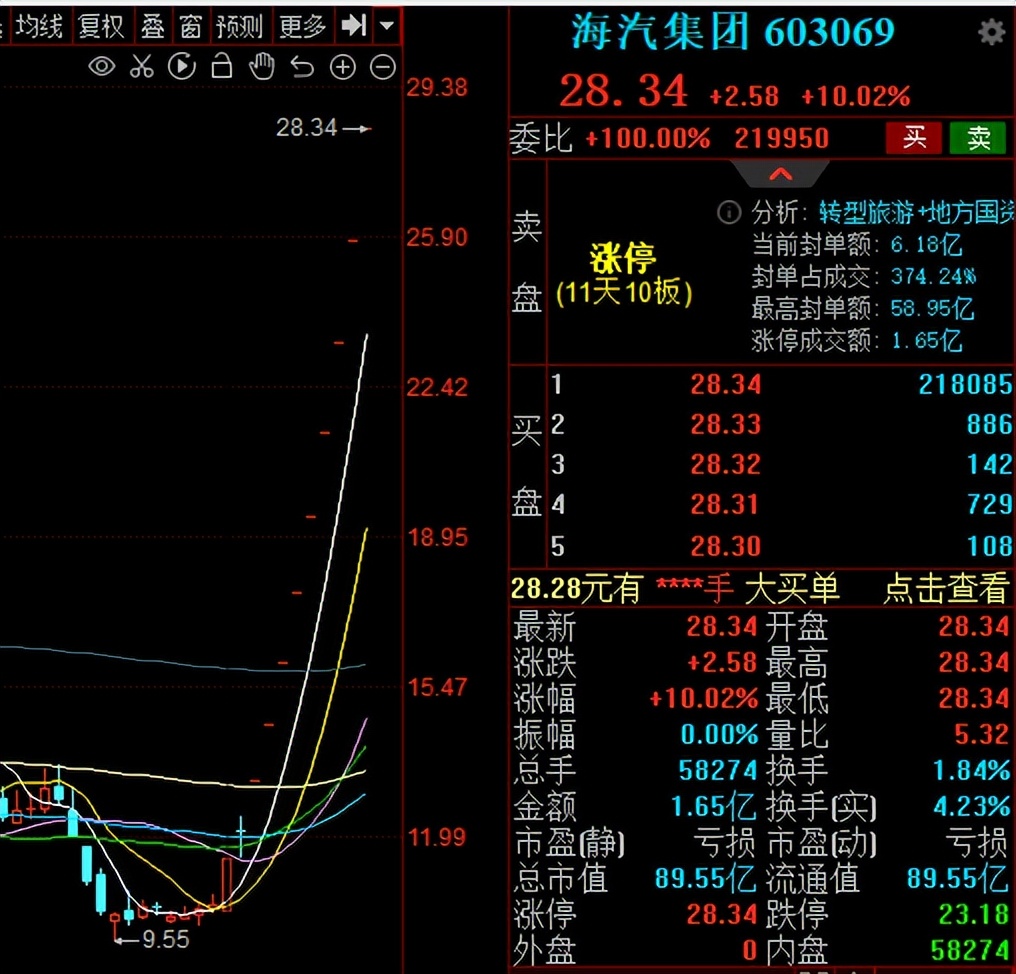1016x974 pixels.
Task: Click the 22.42 price axis label
Action: 437,388
